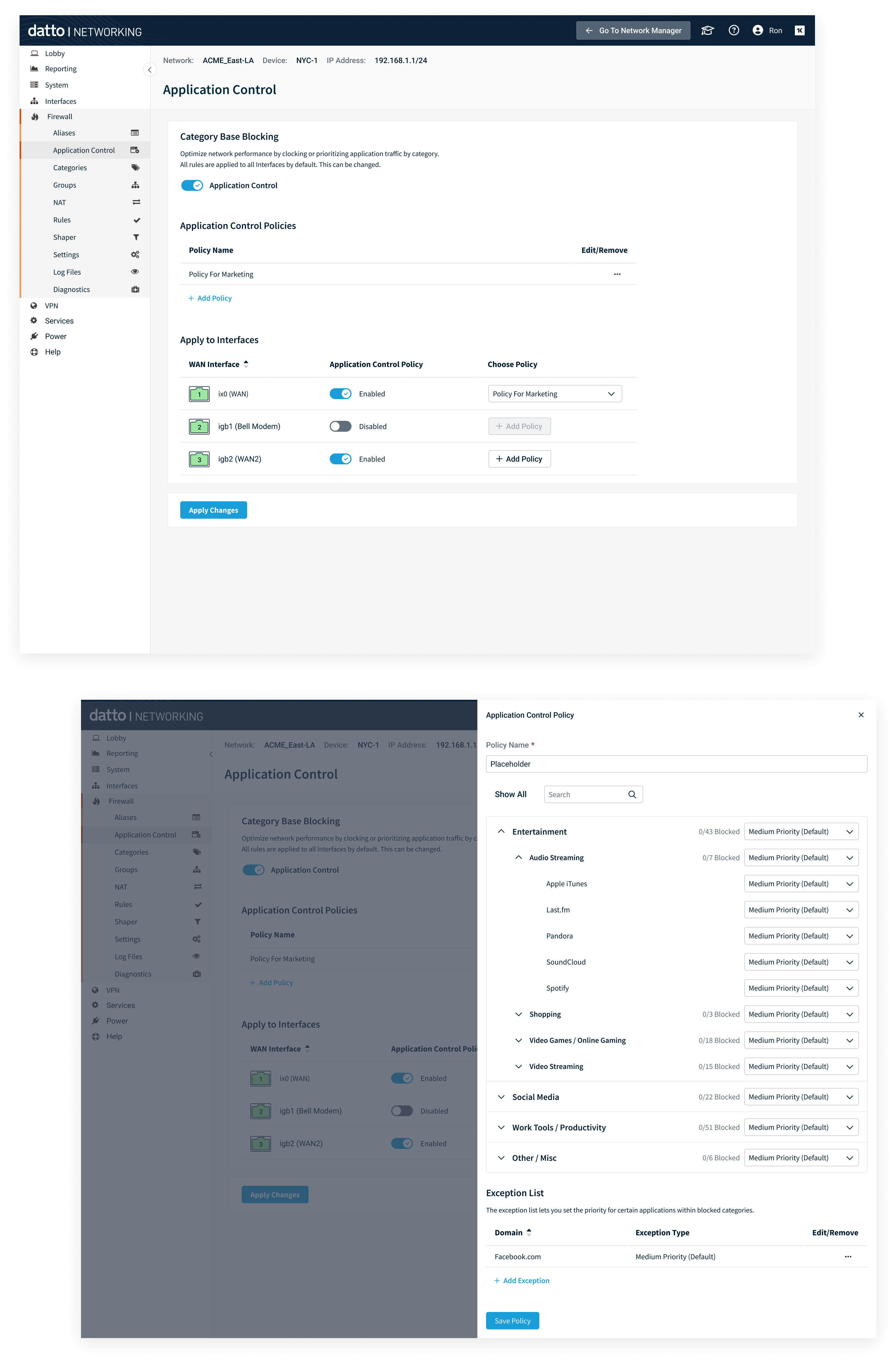Toggle the main Application Control switch
896x1362 pixels.
click(x=192, y=185)
